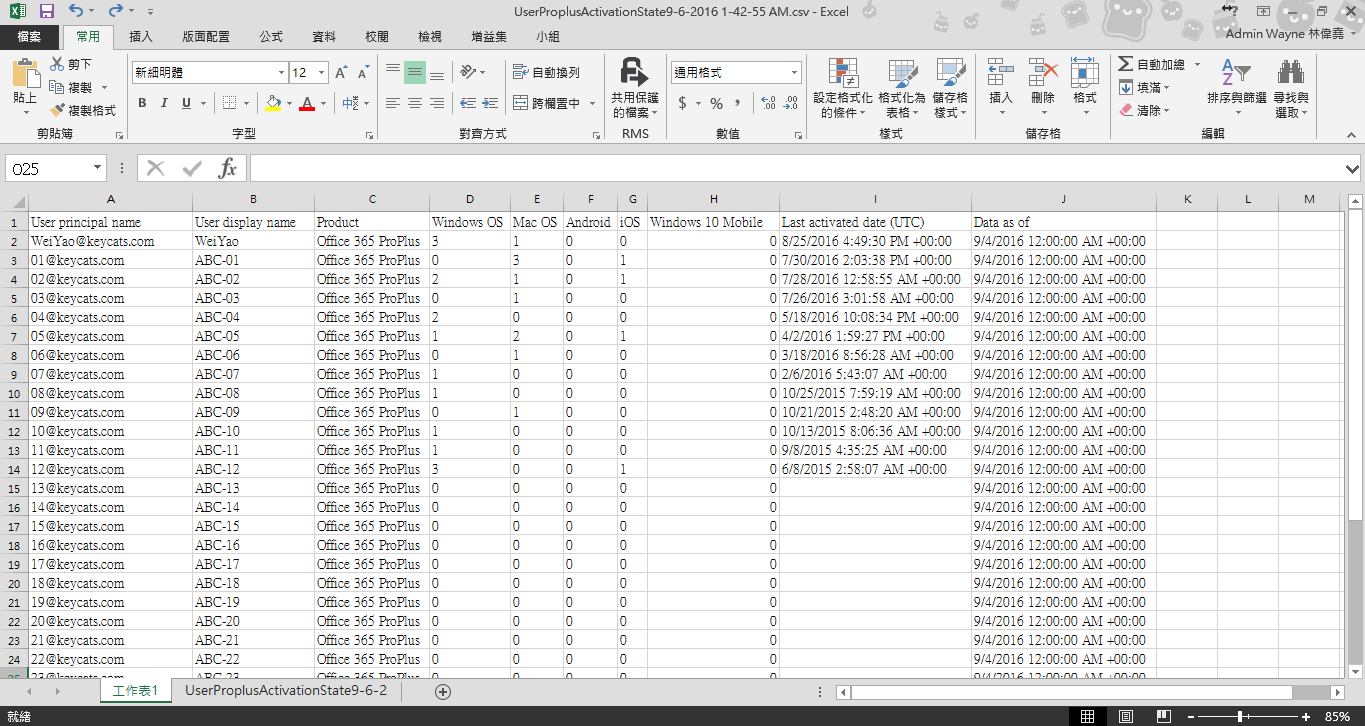Add a new sheet with plus icon
The image size is (1365, 726).
point(443,691)
